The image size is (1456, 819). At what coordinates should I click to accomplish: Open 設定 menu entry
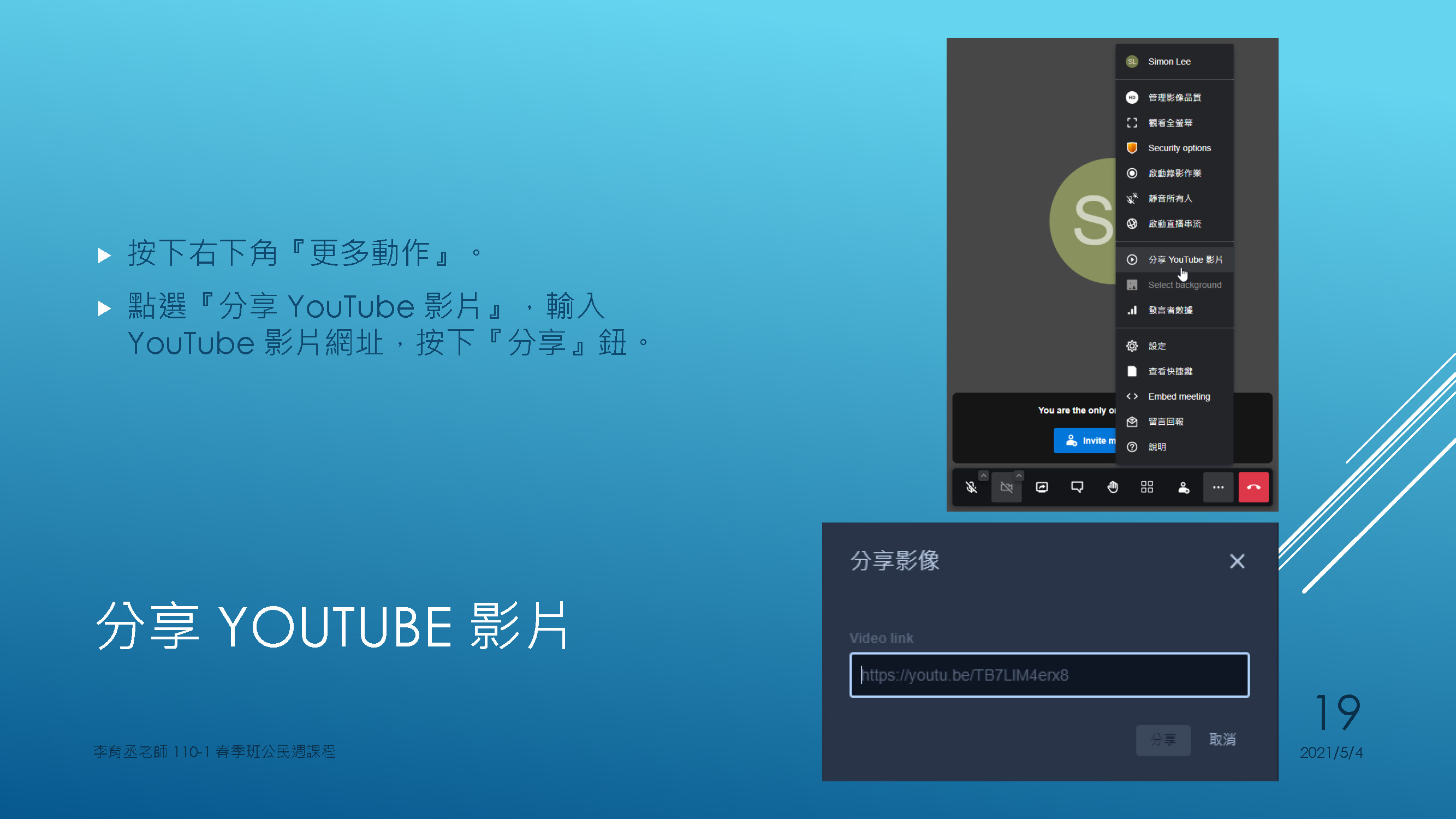[1174, 346]
